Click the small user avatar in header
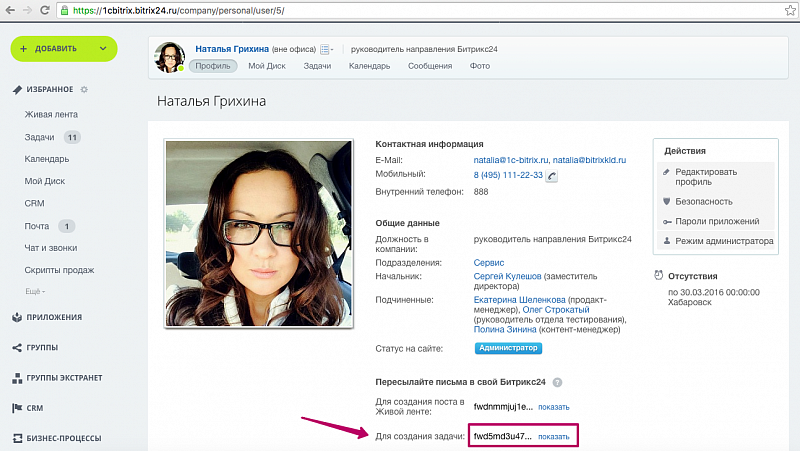Screen dimensions: 800x451 pos(170,57)
